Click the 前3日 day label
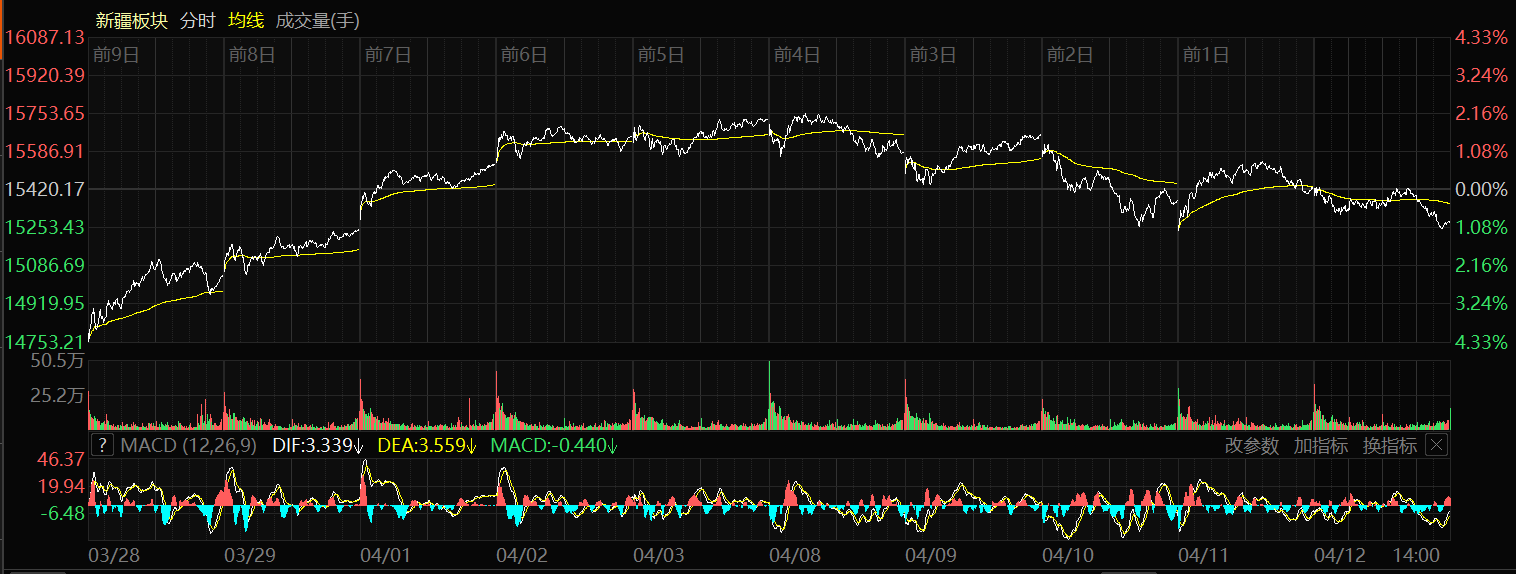 tap(932, 55)
